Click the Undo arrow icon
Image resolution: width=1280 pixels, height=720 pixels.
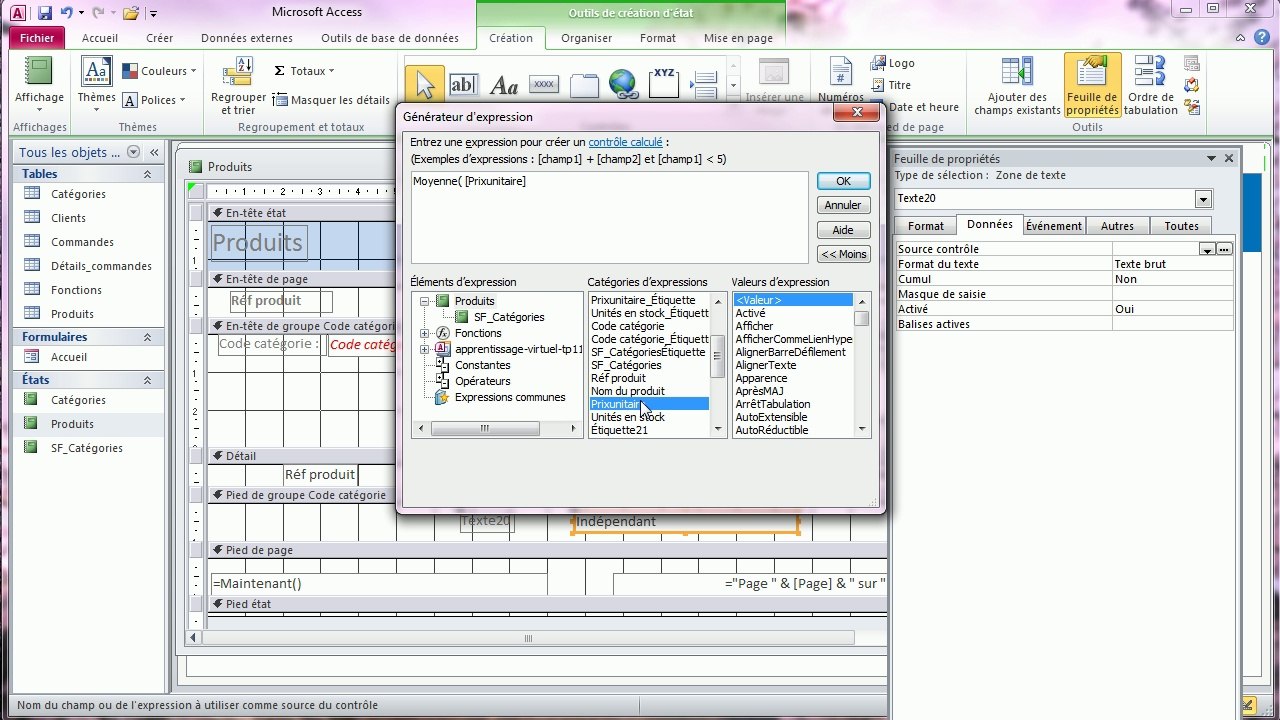67,13
